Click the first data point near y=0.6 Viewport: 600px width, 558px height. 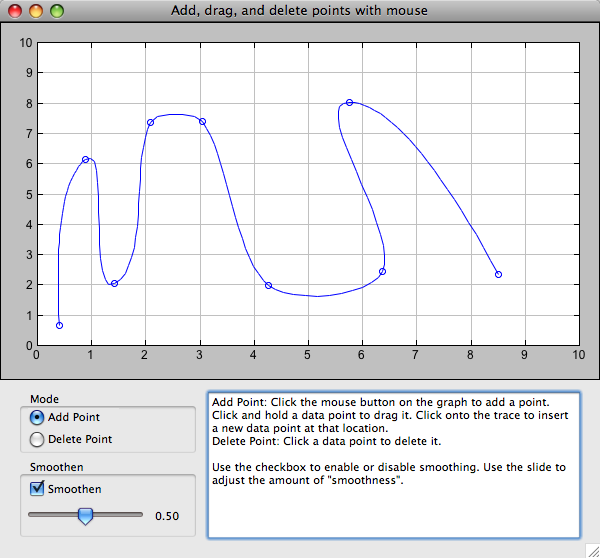coord(60,325)
